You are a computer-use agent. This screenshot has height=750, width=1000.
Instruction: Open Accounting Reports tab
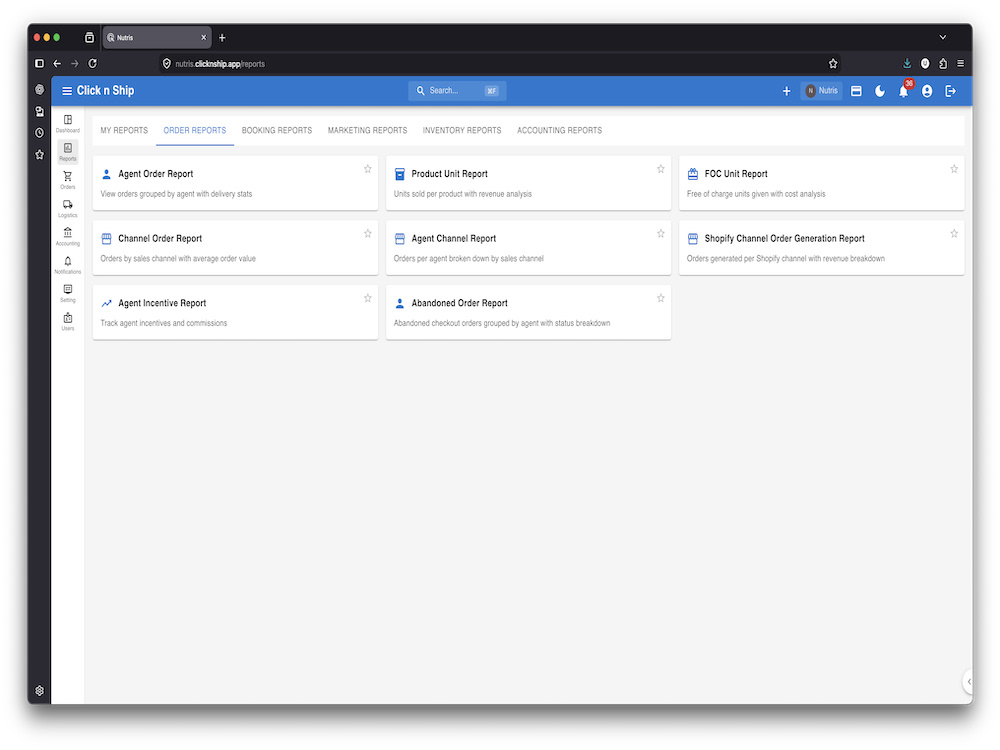[x=559, y=130]
